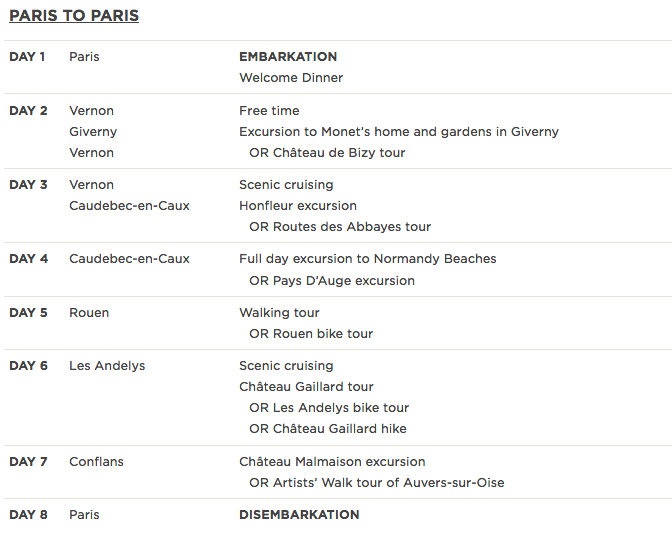Image resolution: width=672 pixels, height=538 pixels.
Task: Select the DAY 2 label
Action: click(28, 111)
